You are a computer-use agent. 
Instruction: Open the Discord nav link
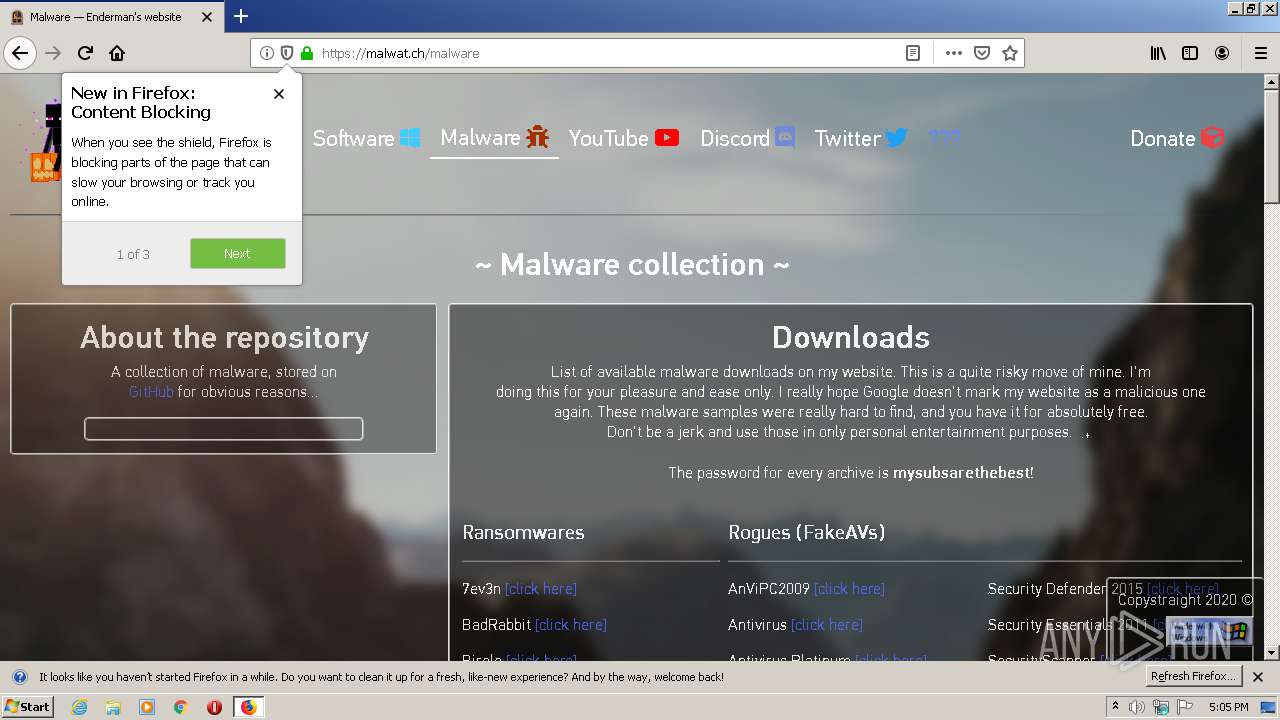click(x=747, y=138)
